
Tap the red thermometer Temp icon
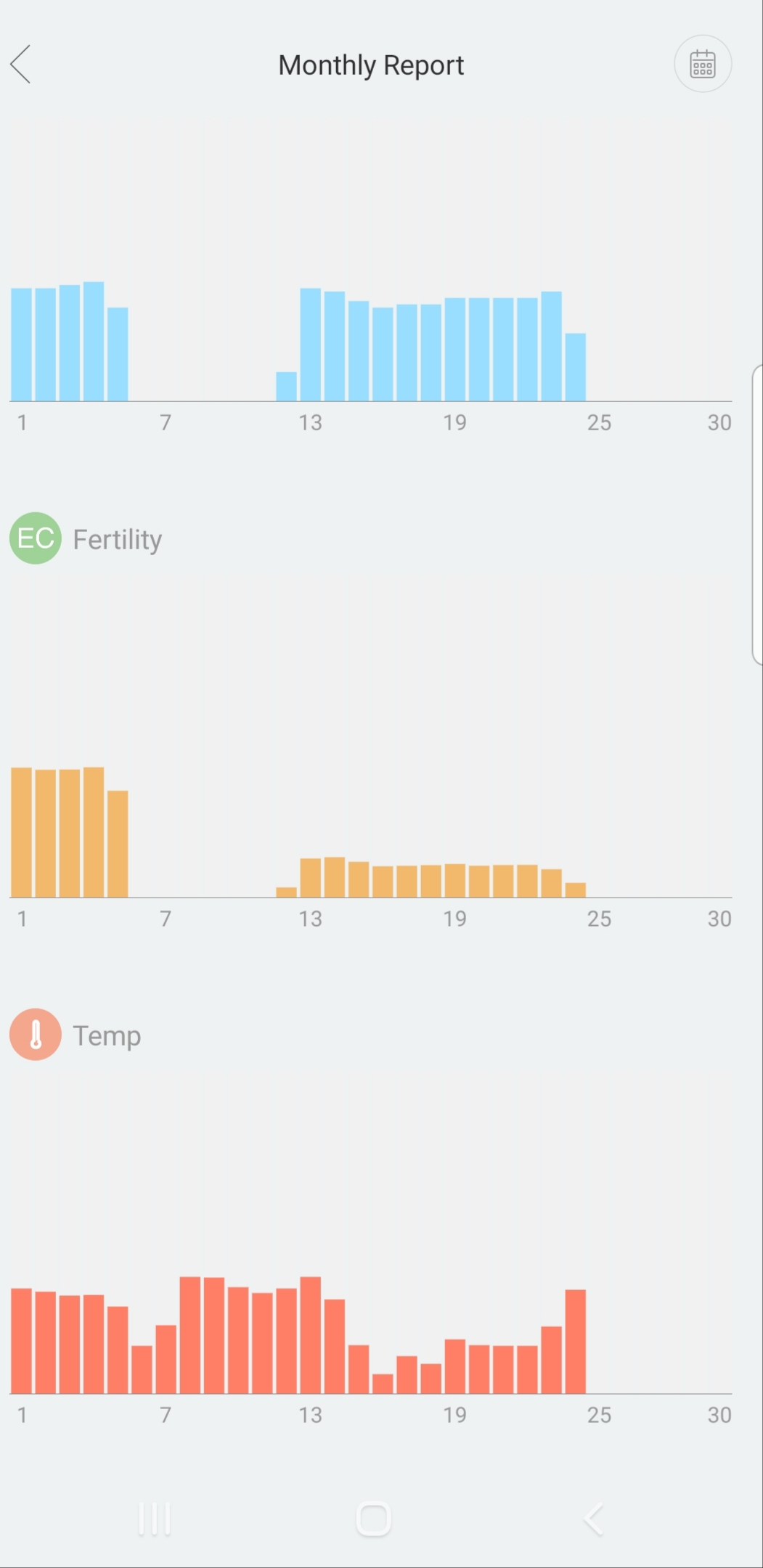(x=35, y=1034)
